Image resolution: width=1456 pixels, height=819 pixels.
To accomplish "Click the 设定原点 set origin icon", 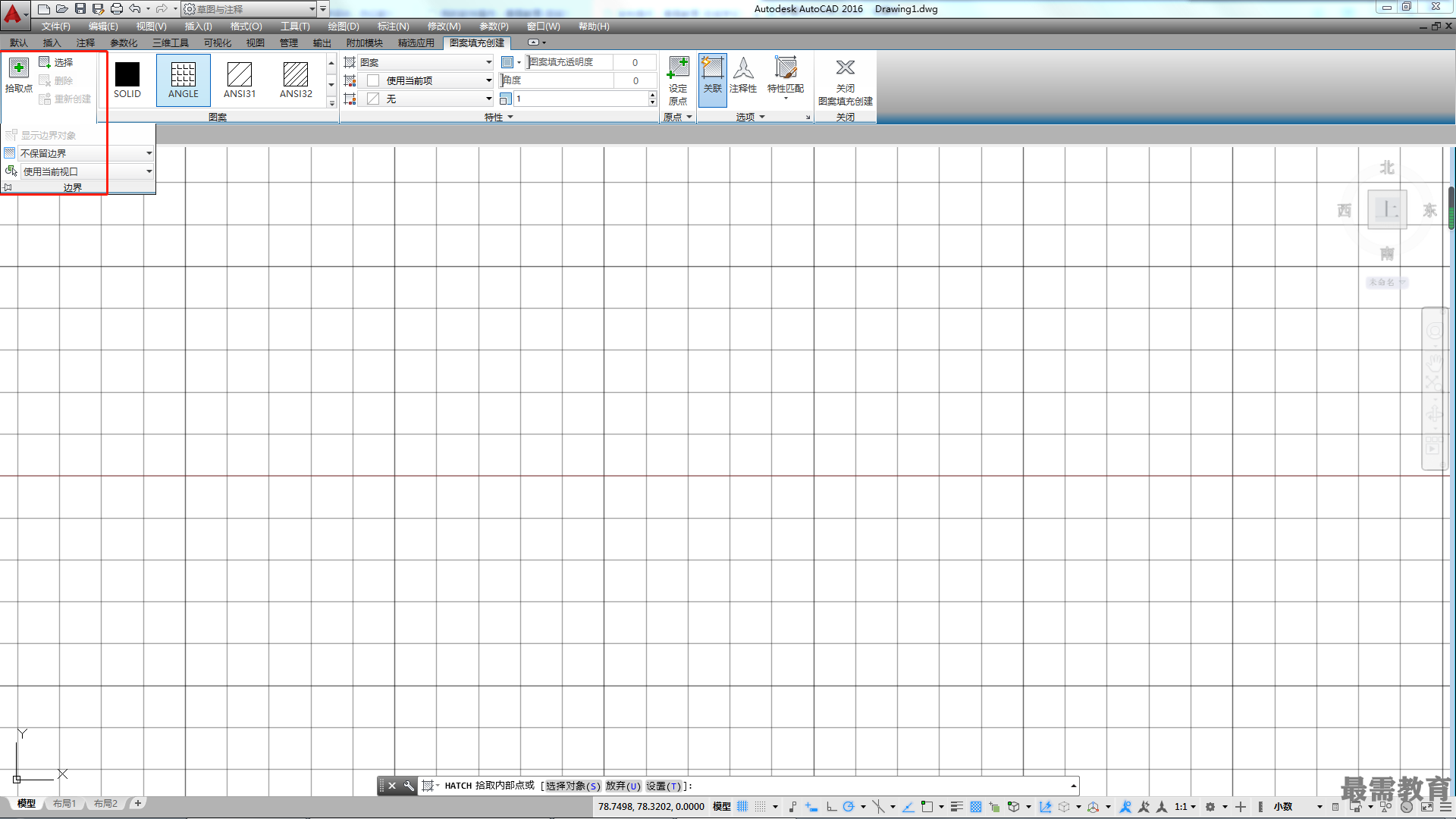I will pos(678,68).
